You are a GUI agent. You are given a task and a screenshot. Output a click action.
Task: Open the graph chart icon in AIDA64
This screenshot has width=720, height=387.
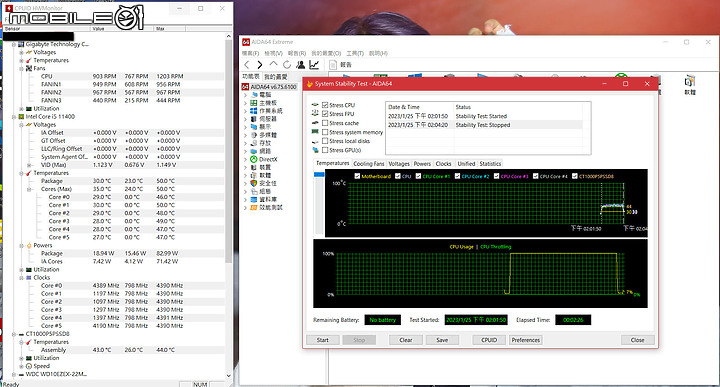[x=314, y=65]
